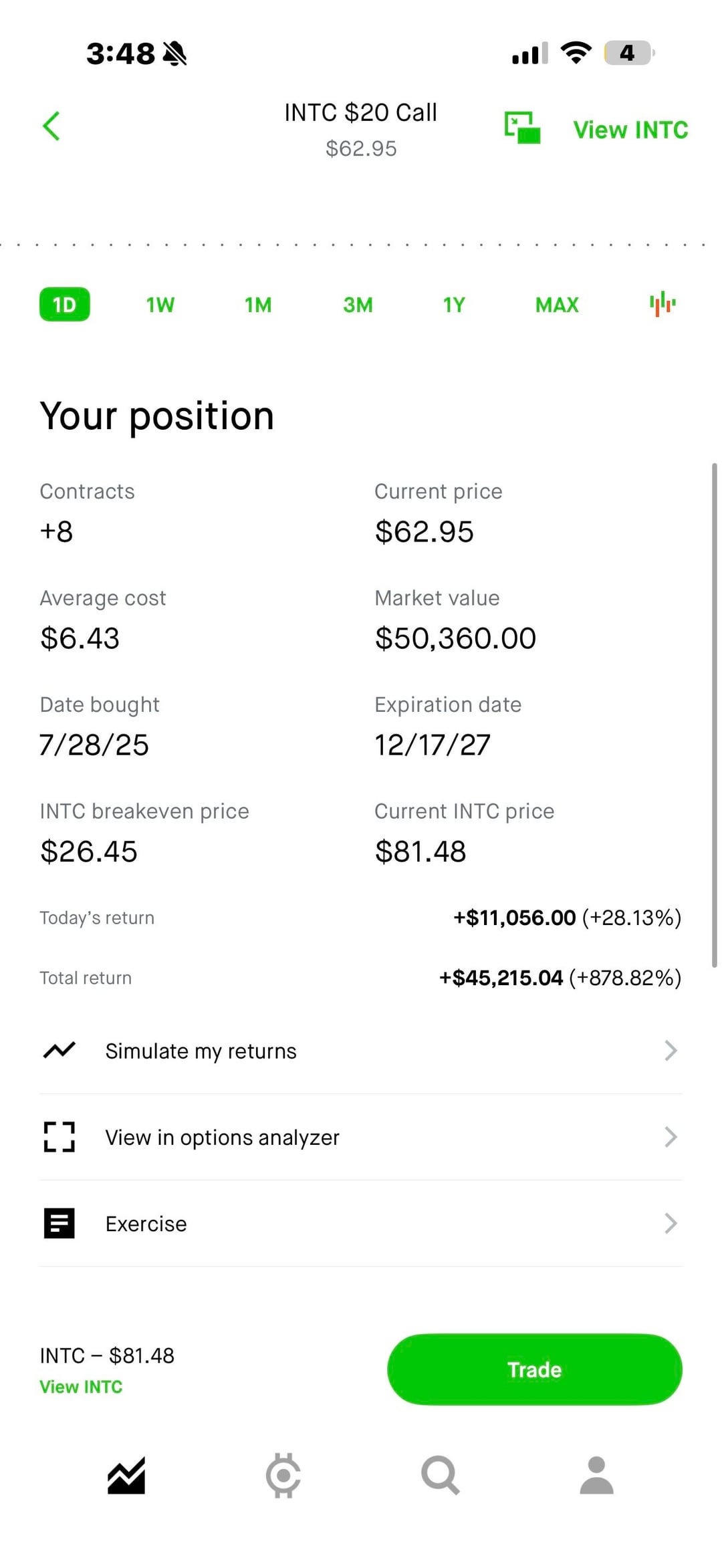The width and height of the screenshot is (722, 1568).
Task: Open candlestick chart mode icon
Action: point(663,304)
